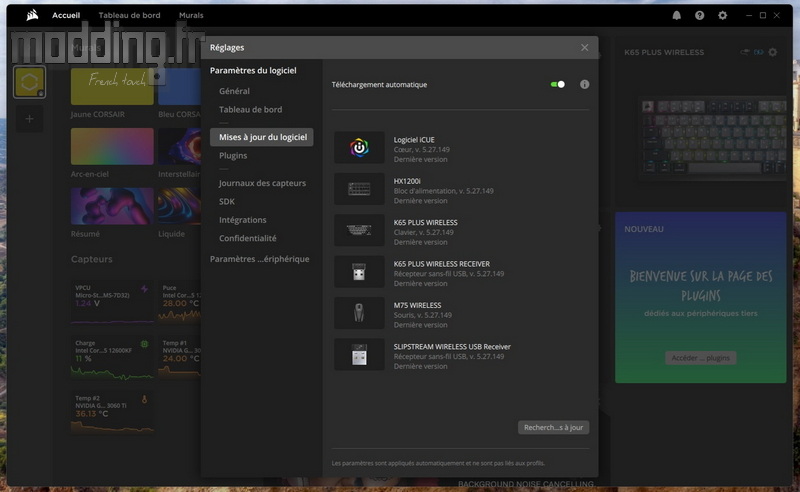Switch to Tableau de bord top tab
800x492 pixels.
[130, 15]
